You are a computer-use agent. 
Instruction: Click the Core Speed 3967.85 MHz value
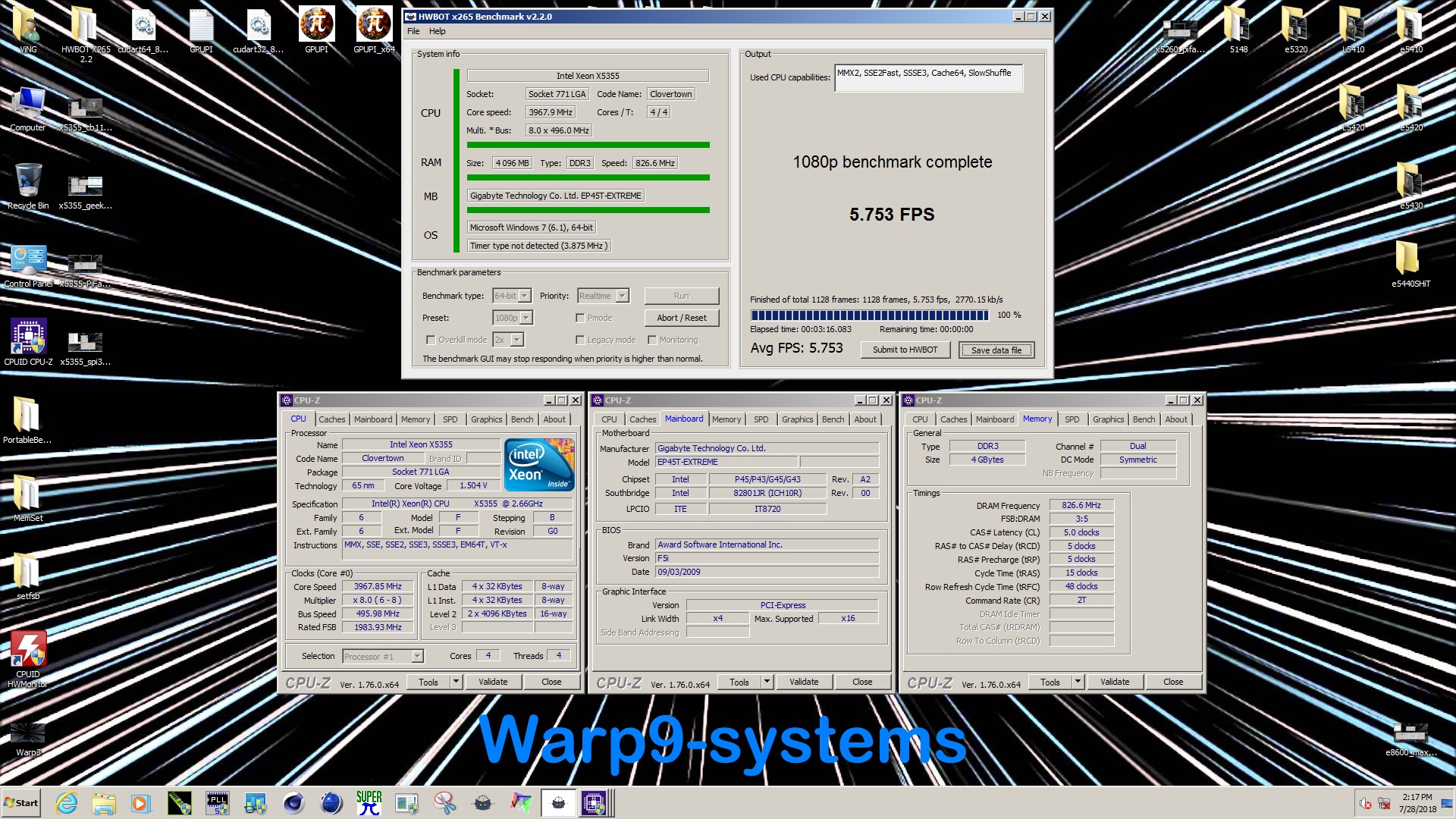coord(377,586)
